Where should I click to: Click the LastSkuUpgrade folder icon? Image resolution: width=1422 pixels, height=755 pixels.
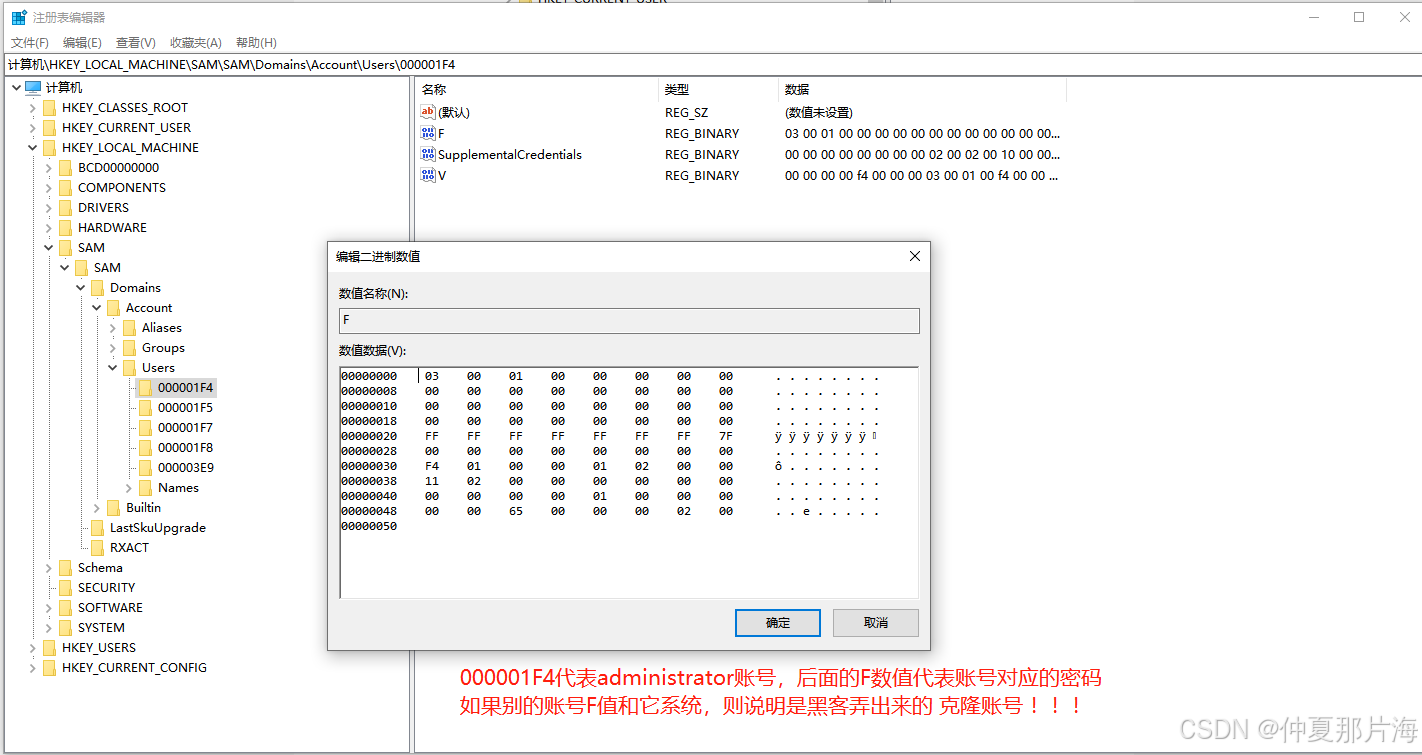click(97, 527)
